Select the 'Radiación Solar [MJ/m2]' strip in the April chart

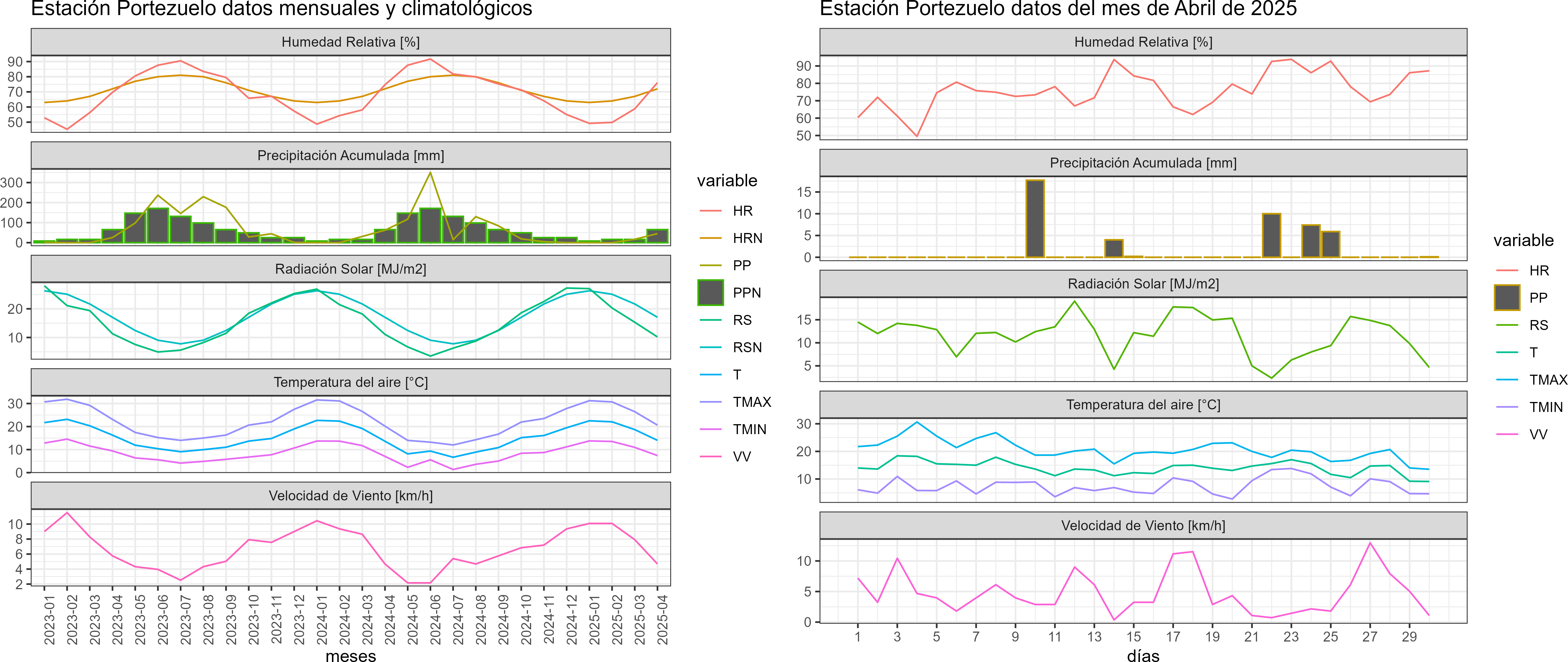1143,284
